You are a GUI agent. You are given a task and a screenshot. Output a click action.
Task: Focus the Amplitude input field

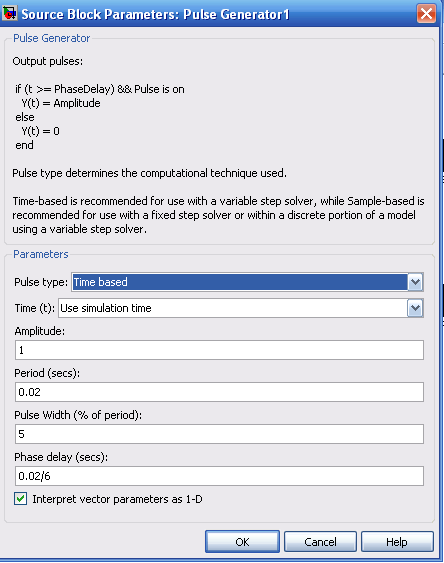coord(219,350)
